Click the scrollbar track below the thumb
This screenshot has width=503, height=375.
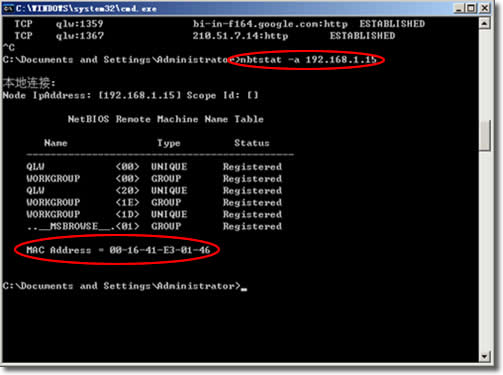[484, 250]
